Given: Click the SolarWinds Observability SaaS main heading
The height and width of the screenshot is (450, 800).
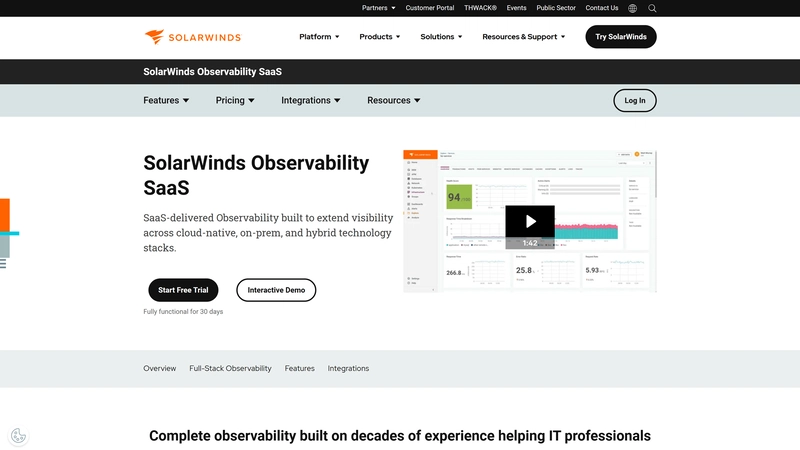Looking at the screenshot, I should pyautogui.click(x=256, y=175).
